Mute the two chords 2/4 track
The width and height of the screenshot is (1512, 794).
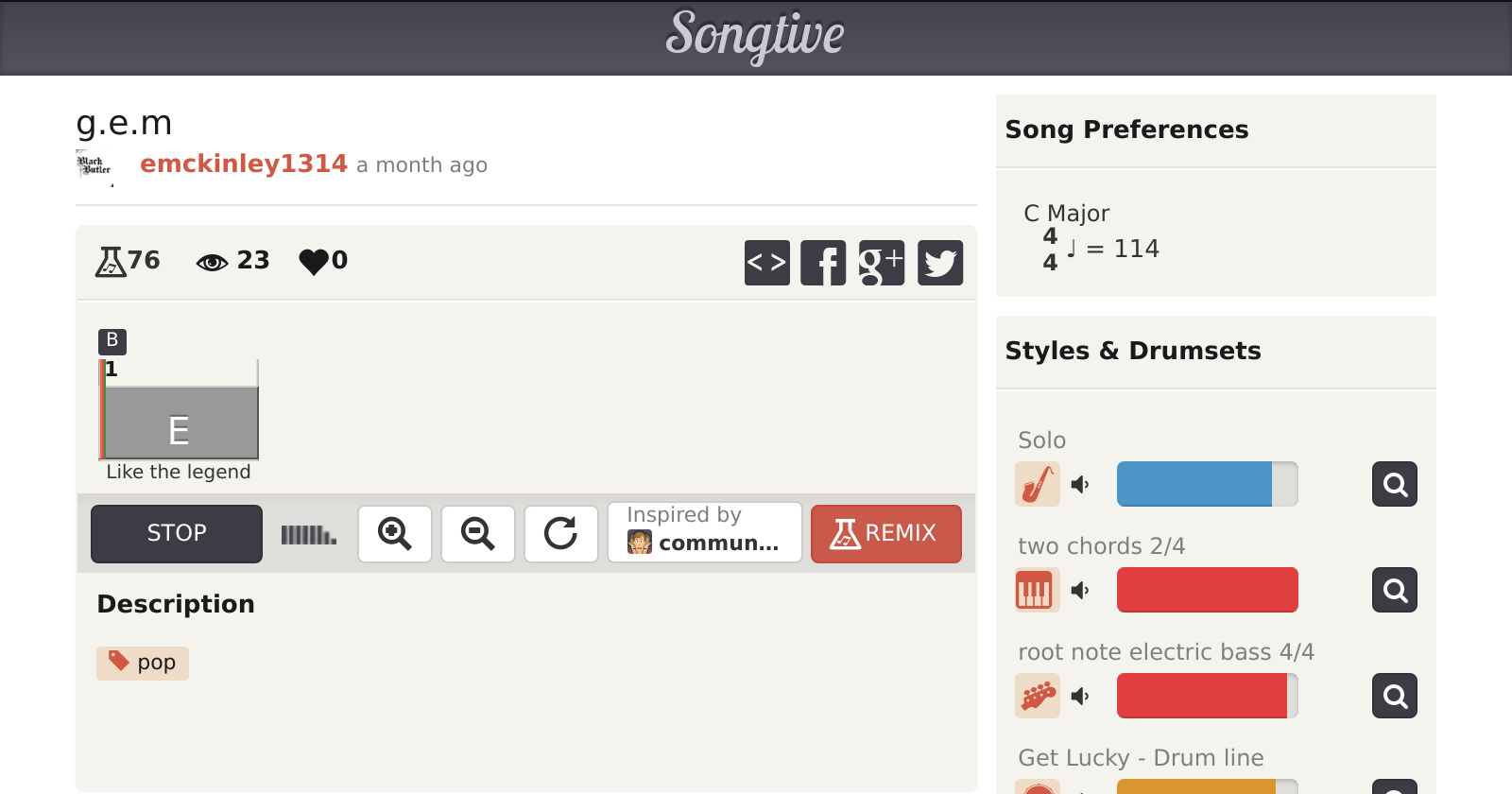point(1080,591)
